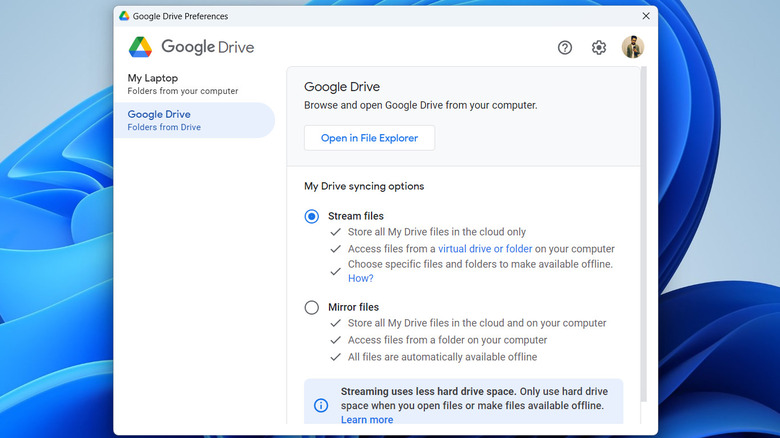Select the Mirror files radio button
Image resolution: width=780 pixels, height=438 pixels.
pos(312,308)
